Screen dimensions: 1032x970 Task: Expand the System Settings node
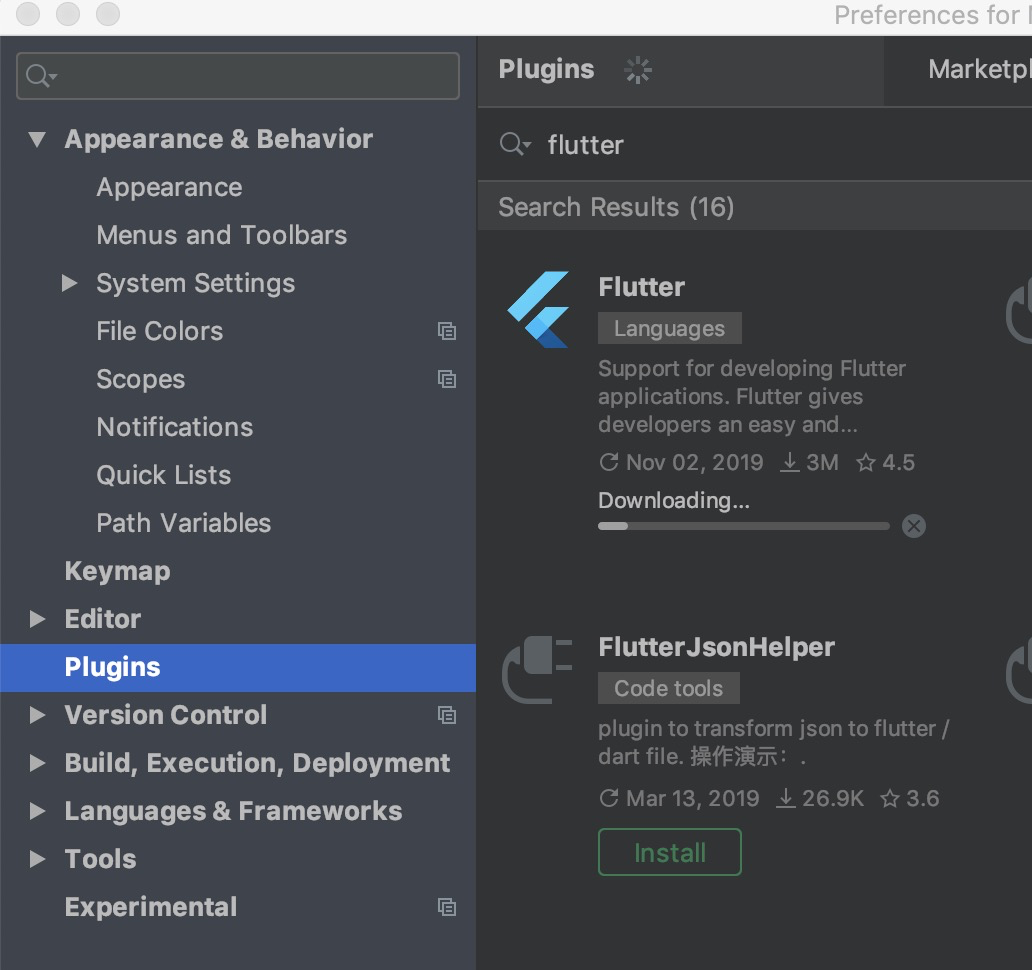point(69,283)
